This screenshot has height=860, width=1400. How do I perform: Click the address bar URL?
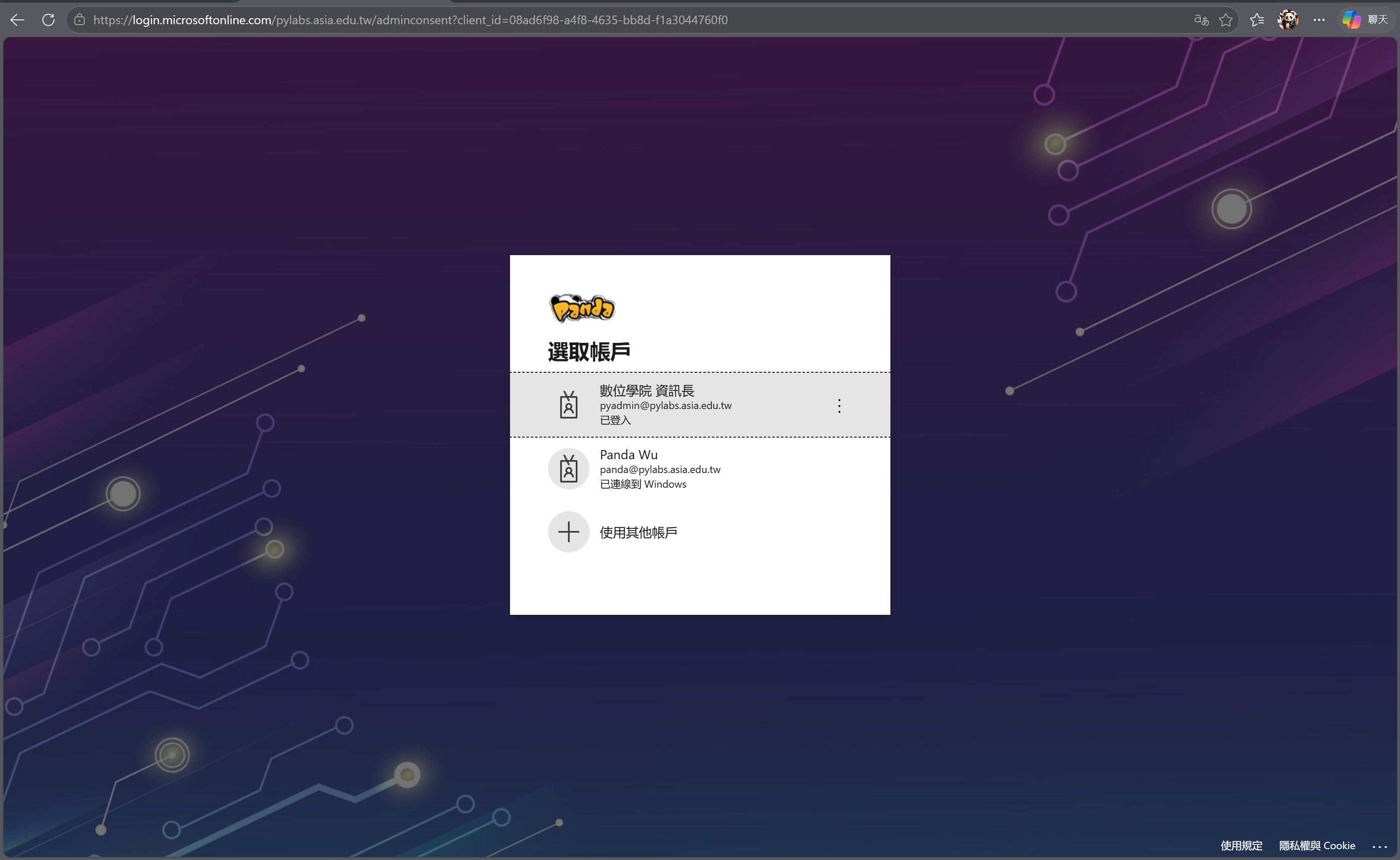coord(410,20)
